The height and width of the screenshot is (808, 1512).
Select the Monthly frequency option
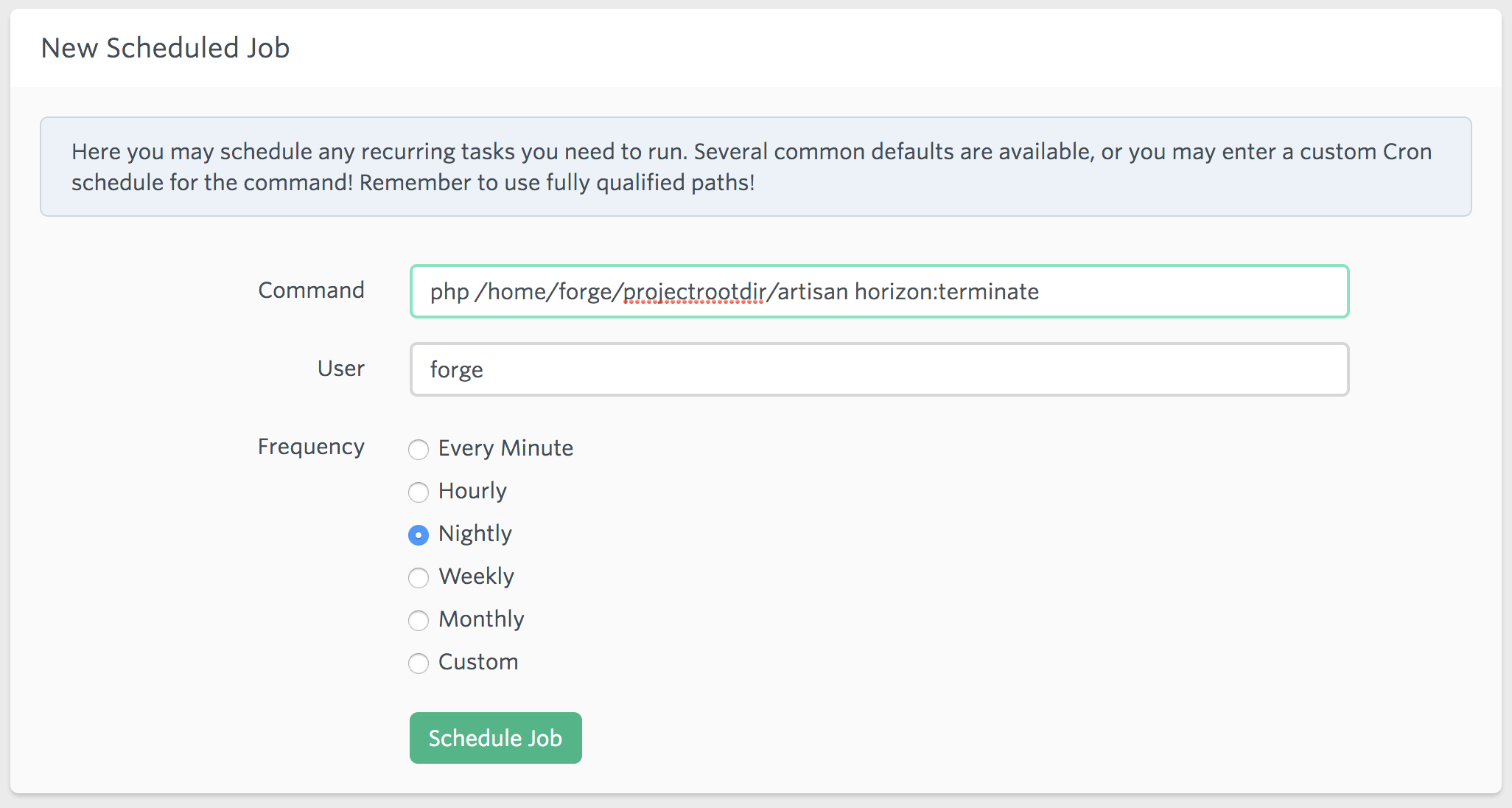tap(419, 619)
